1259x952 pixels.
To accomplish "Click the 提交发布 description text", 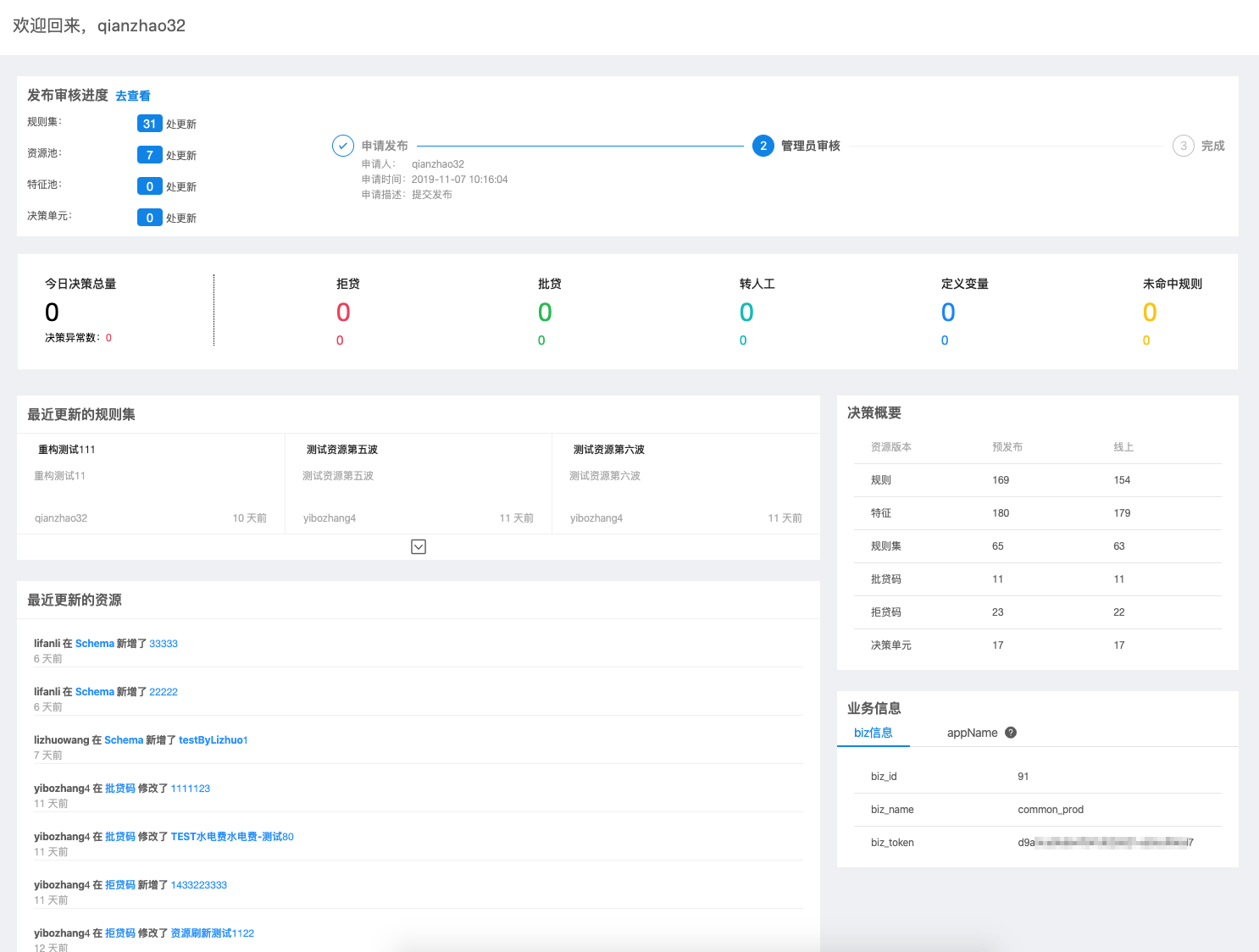I will point(432,195).
